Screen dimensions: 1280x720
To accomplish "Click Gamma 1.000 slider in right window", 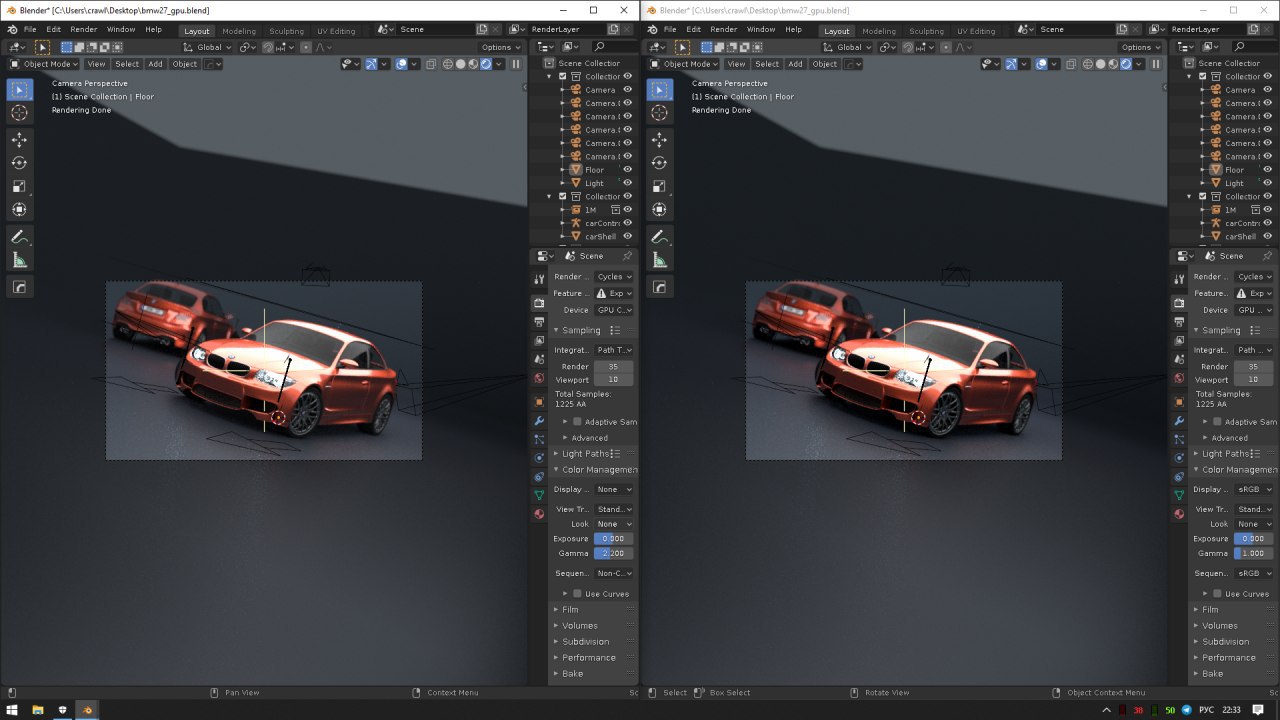I will [x=1253, y=553].
